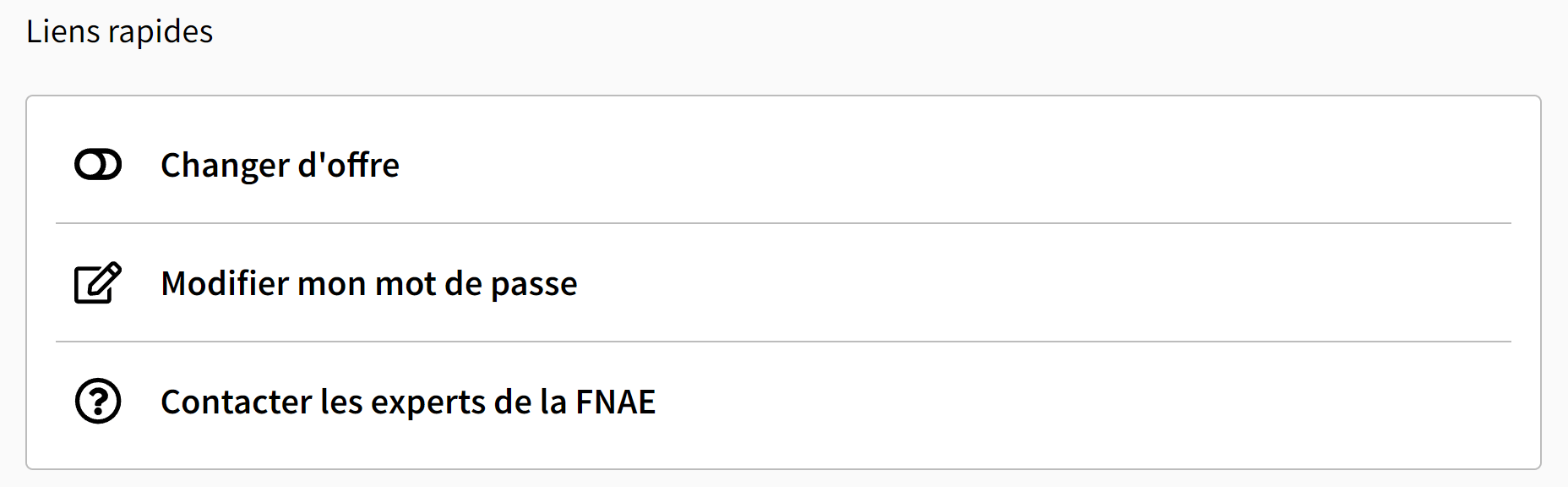Click the word "Modifier" in second row
Screen dimensions: 1568x487
pos(225,283)
